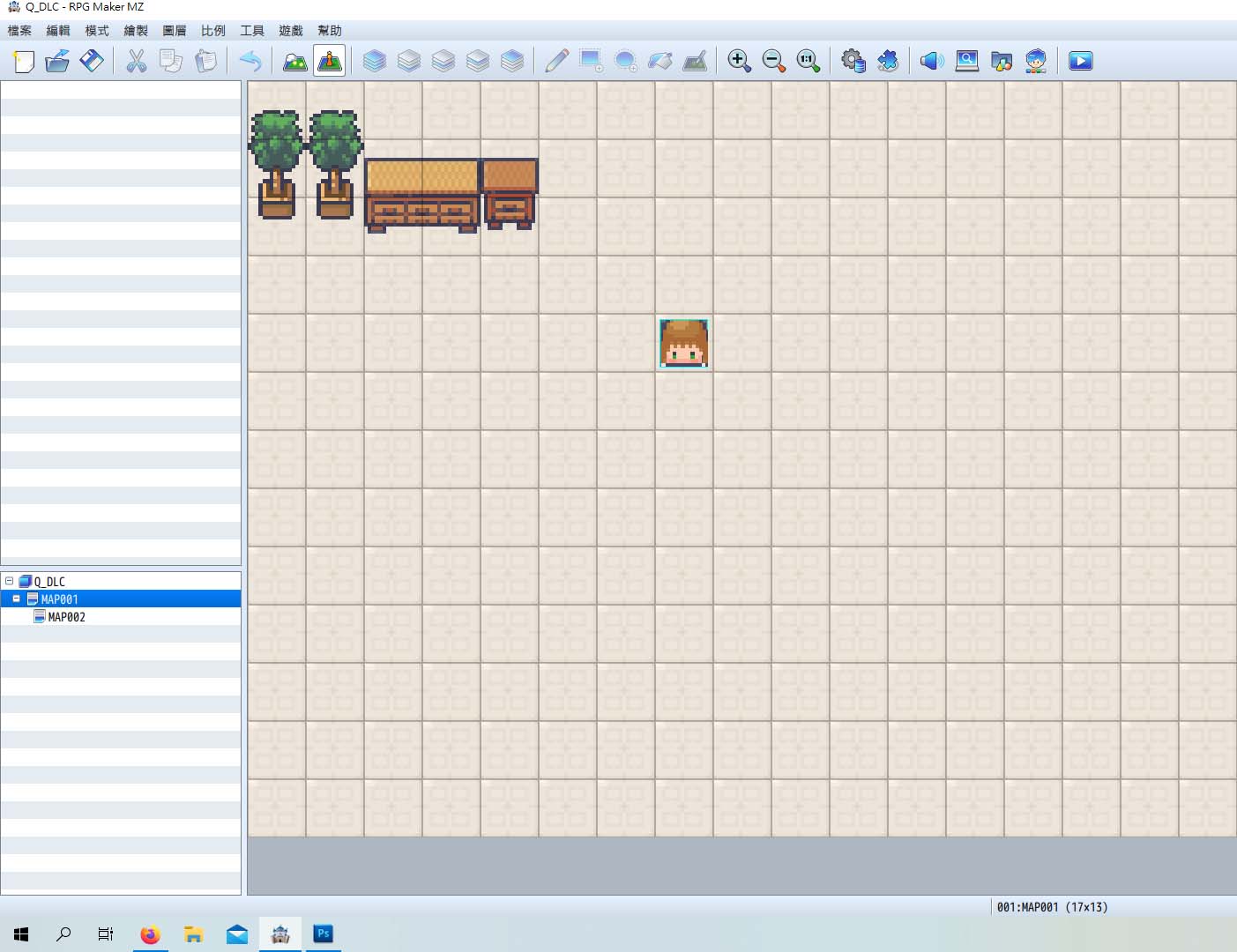Select the character event on the map
Viewport: 1237px width, 952px height.
(x=683, y=343)
